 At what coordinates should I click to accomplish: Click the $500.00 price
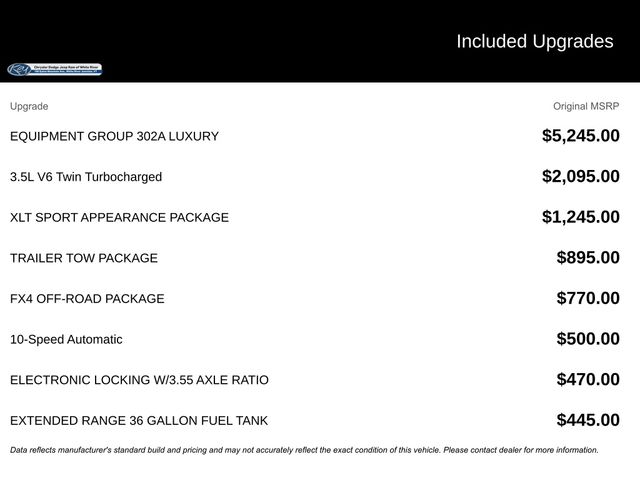click(x=588, y=339)
